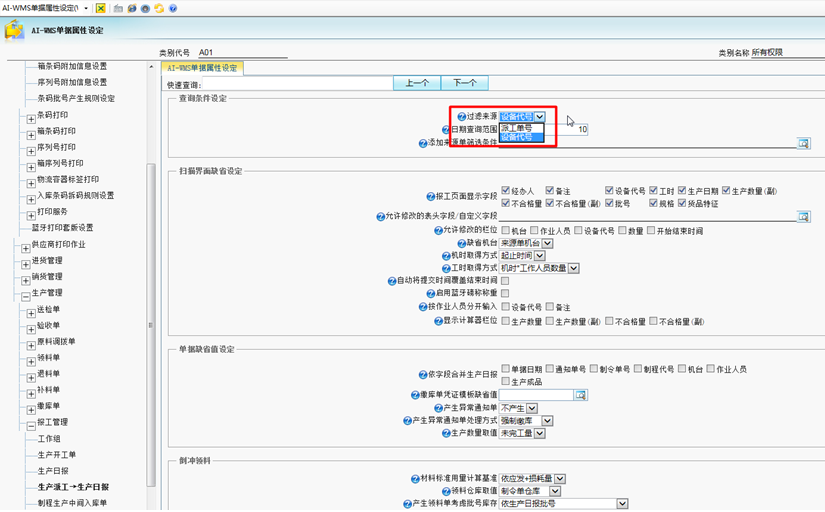The width and height of the screenshot is (825, 512).
Task: Open the 工时取得方式 dropdown
Action: pyautogui.click(x=574, y=268)
